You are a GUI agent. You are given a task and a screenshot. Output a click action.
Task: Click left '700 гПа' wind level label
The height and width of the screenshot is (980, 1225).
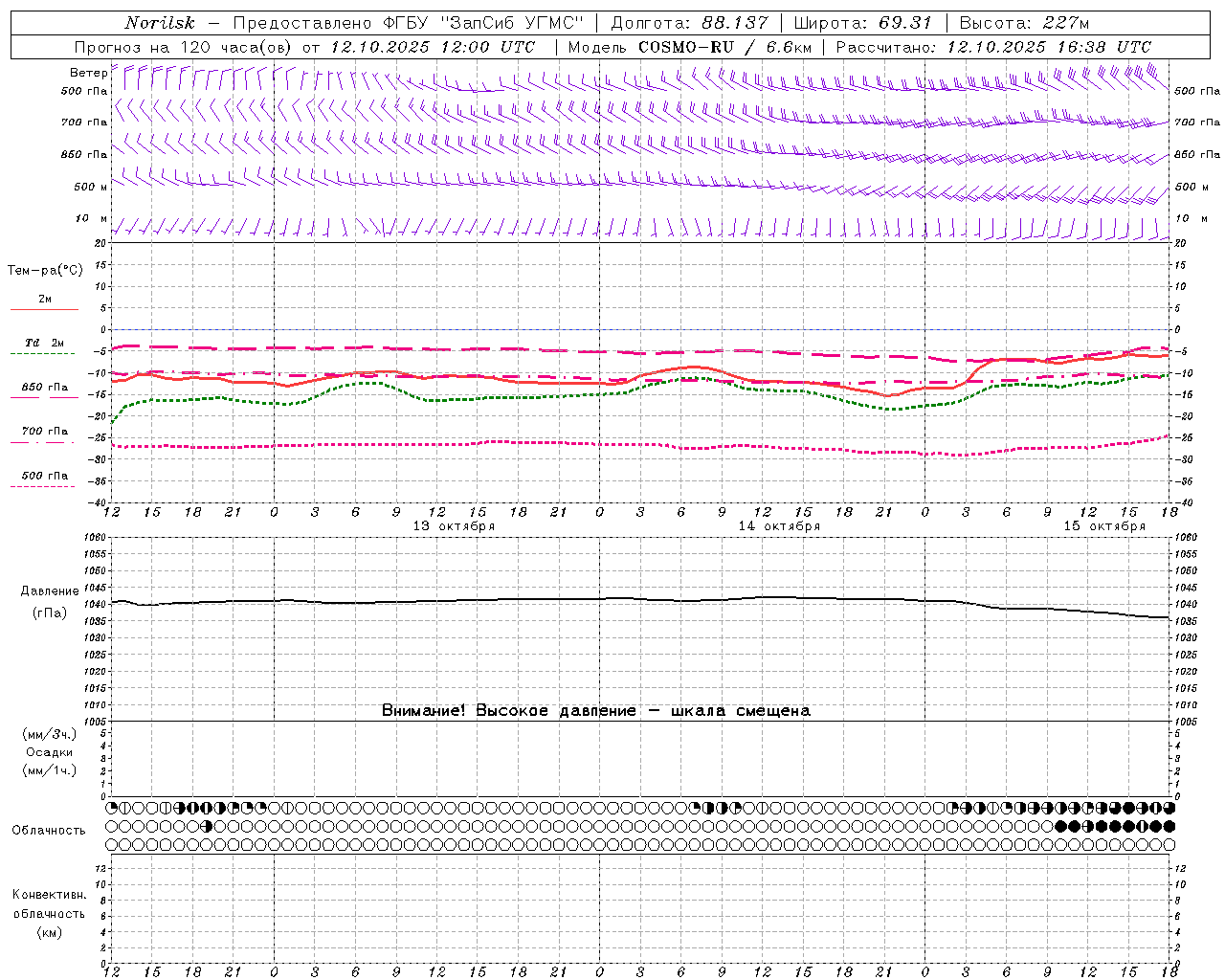(84, 122)
